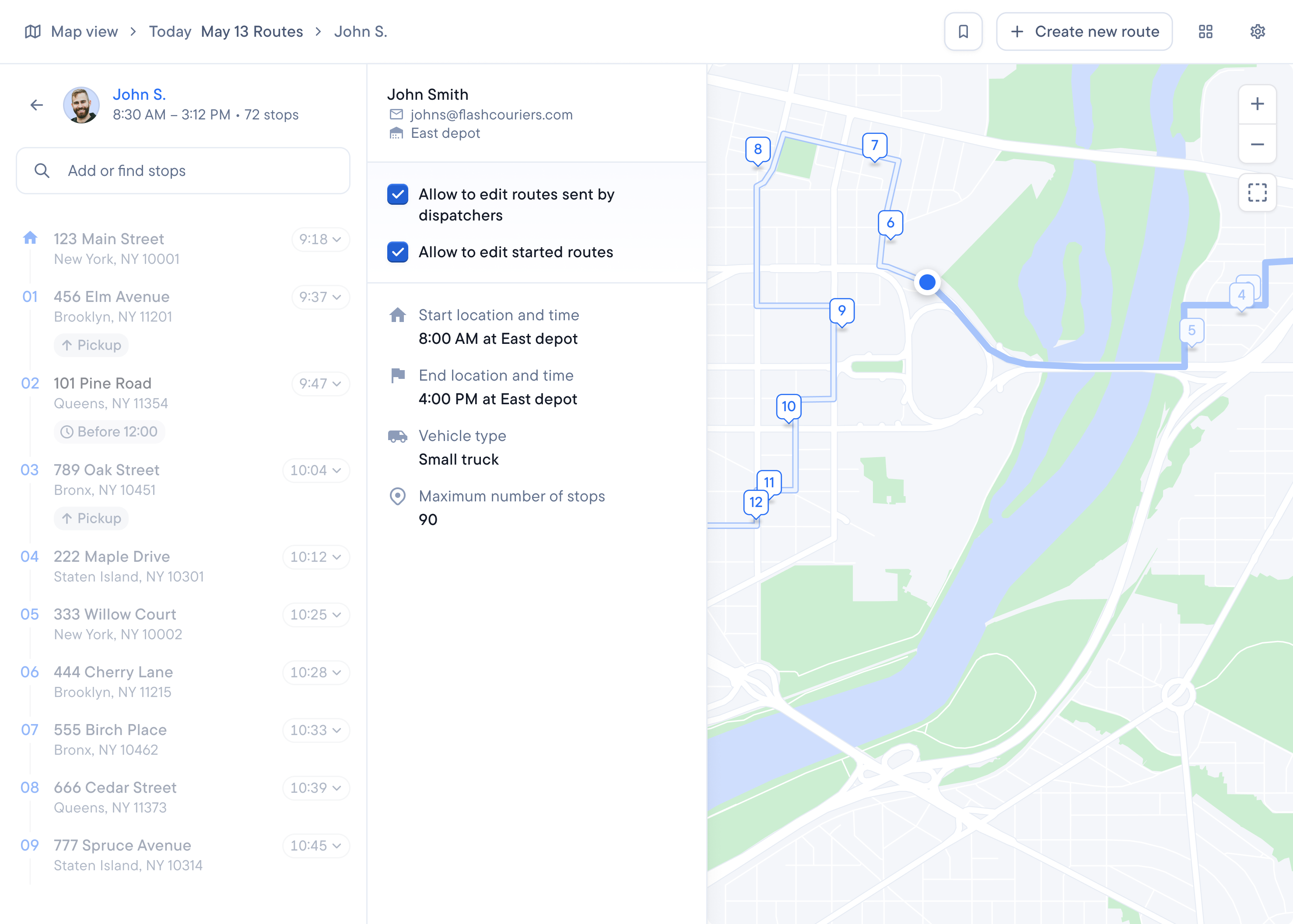Expand the 10:28 time dropdown
The image size is (1293, 924).
pos(316,672)
